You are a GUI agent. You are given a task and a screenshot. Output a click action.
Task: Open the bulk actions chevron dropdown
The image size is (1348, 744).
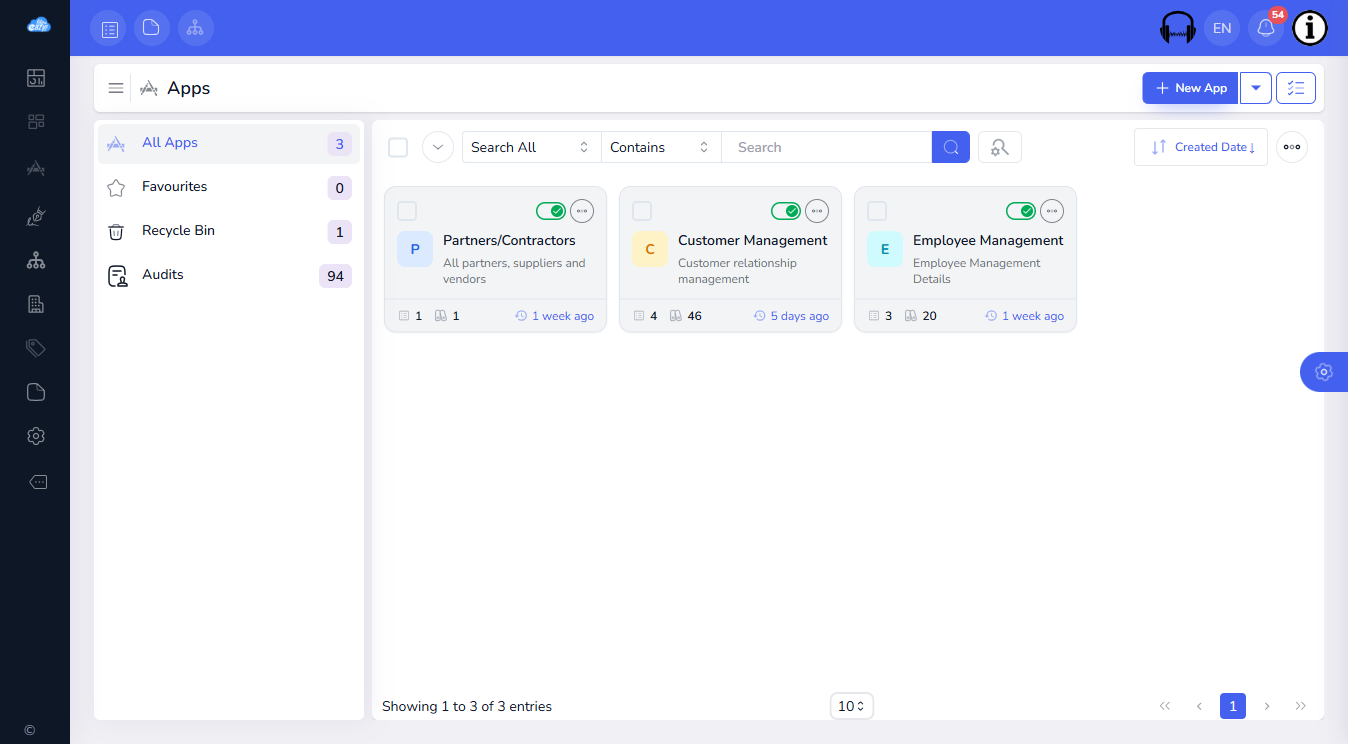point(438,147)
